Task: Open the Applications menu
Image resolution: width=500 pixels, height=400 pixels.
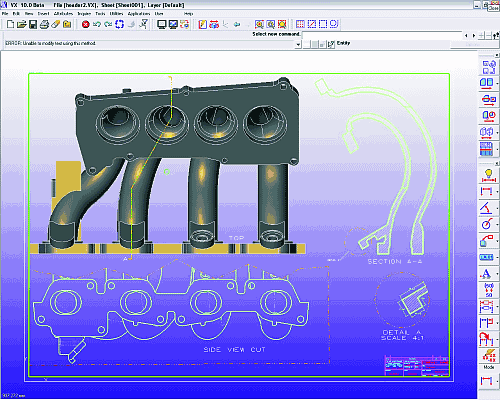Action: tap(139, 14)
